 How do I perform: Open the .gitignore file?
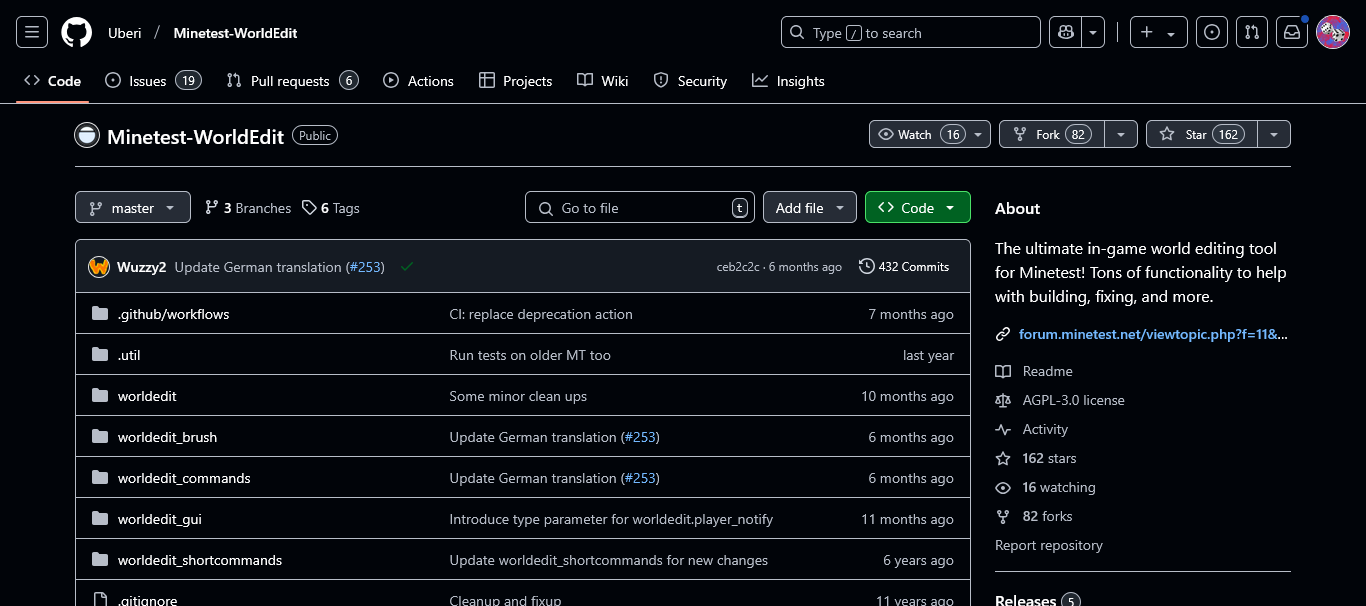pyautogui.click(x=147, y=600)
